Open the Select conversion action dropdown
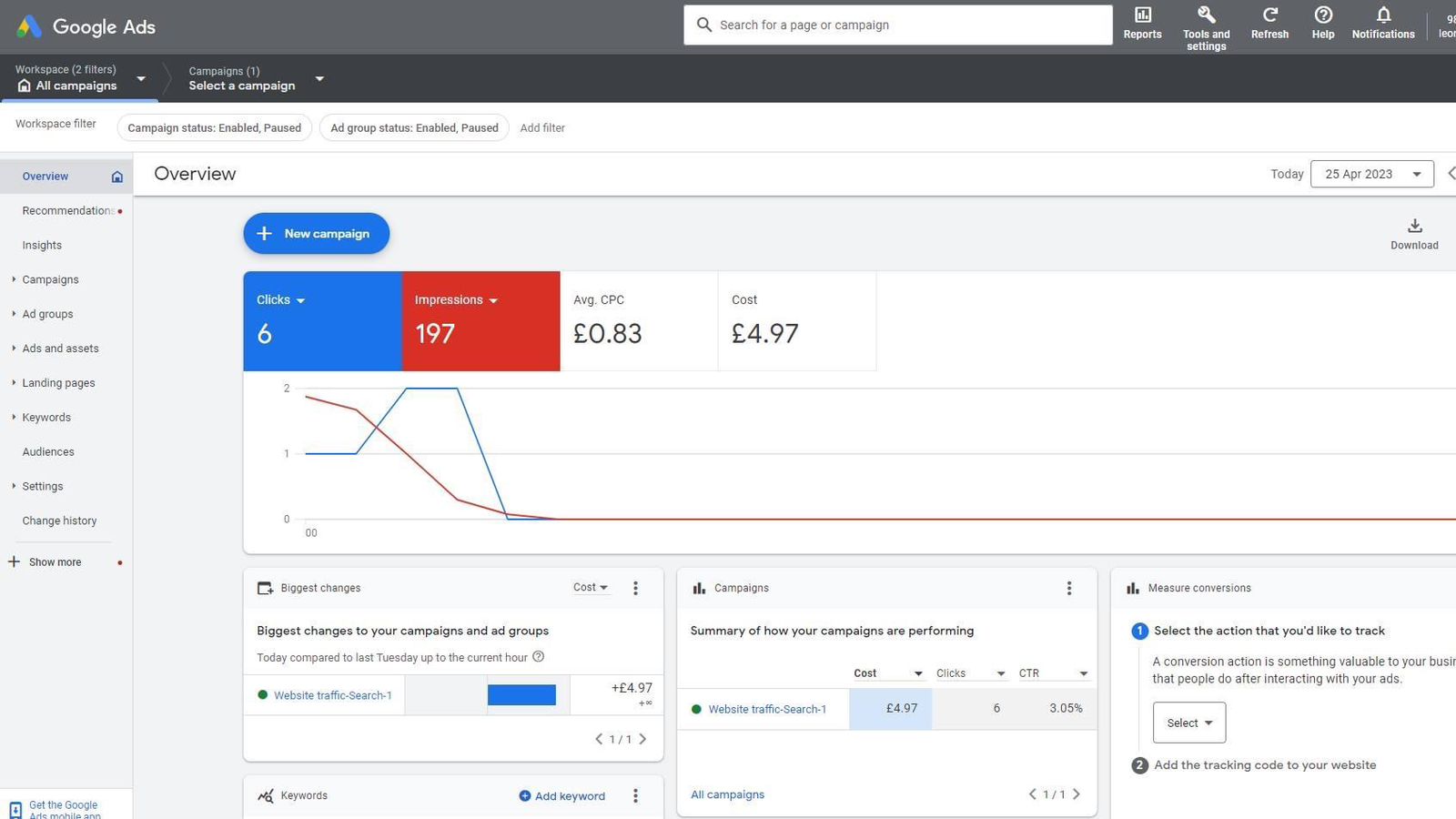Viewport: 1456px width, 819px height. click(1188, 723)
